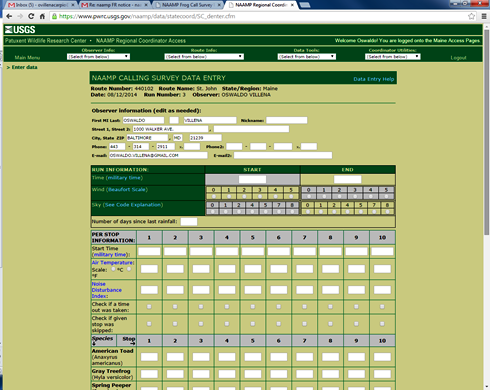Open the See Code Explanation link
Viewport: 490px width, 390px height.
pos(133,205)
